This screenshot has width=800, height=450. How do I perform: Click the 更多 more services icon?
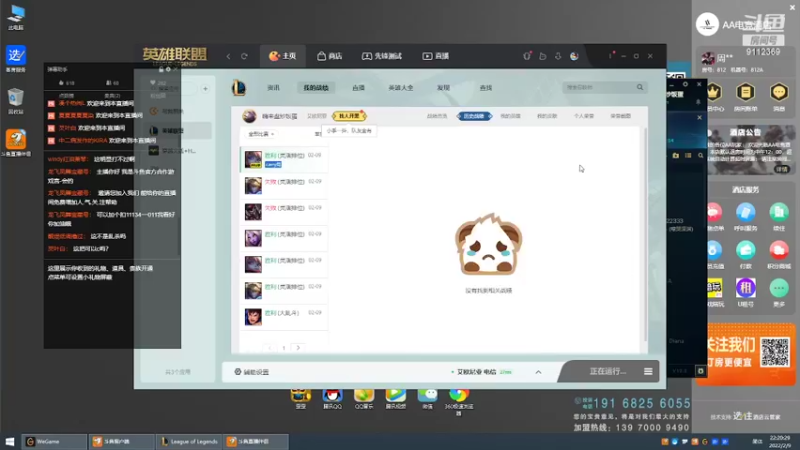[779, 292]
